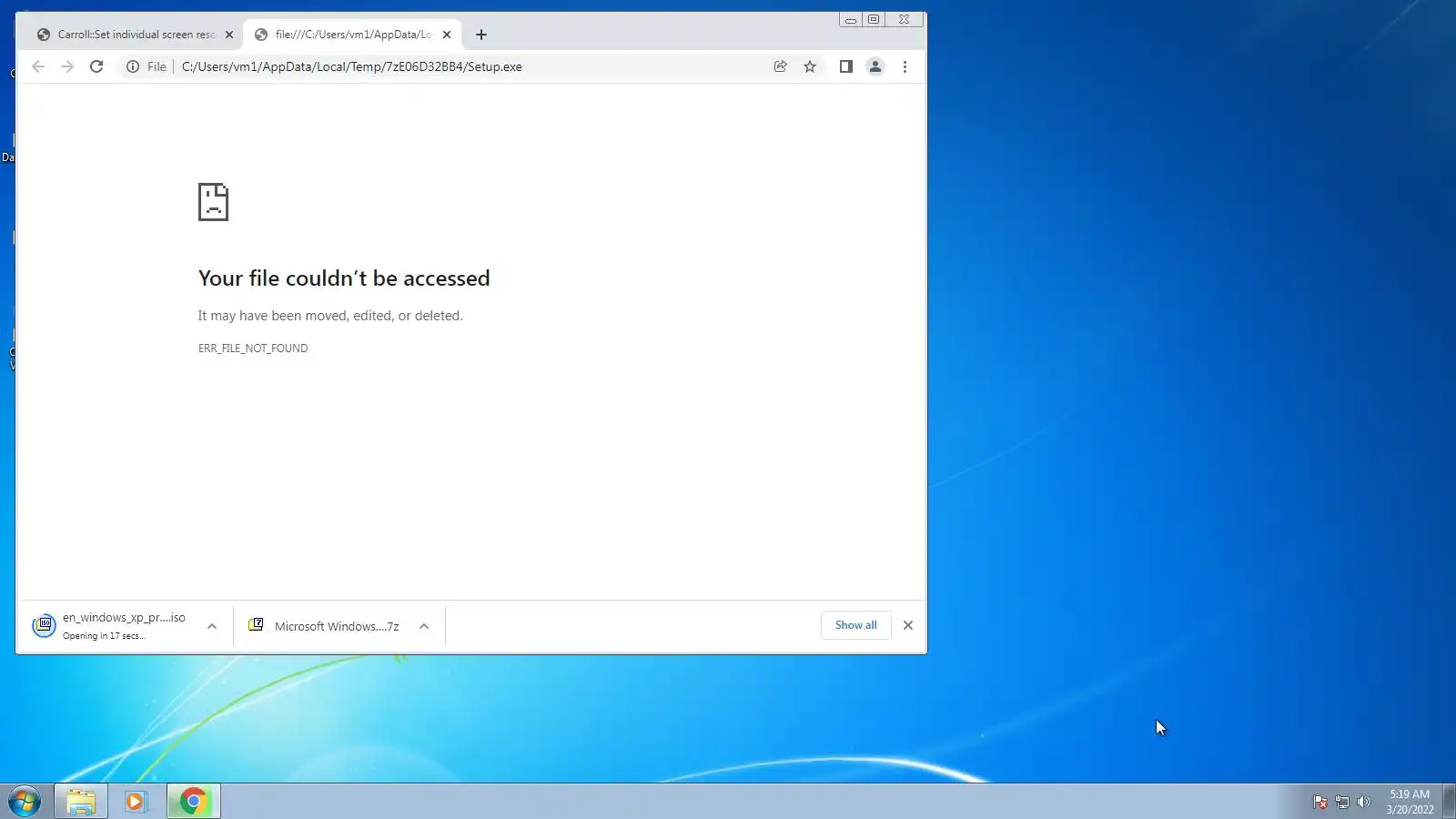
Task: Expand options for Microsoft Windows 7z download
Action: 424,626
